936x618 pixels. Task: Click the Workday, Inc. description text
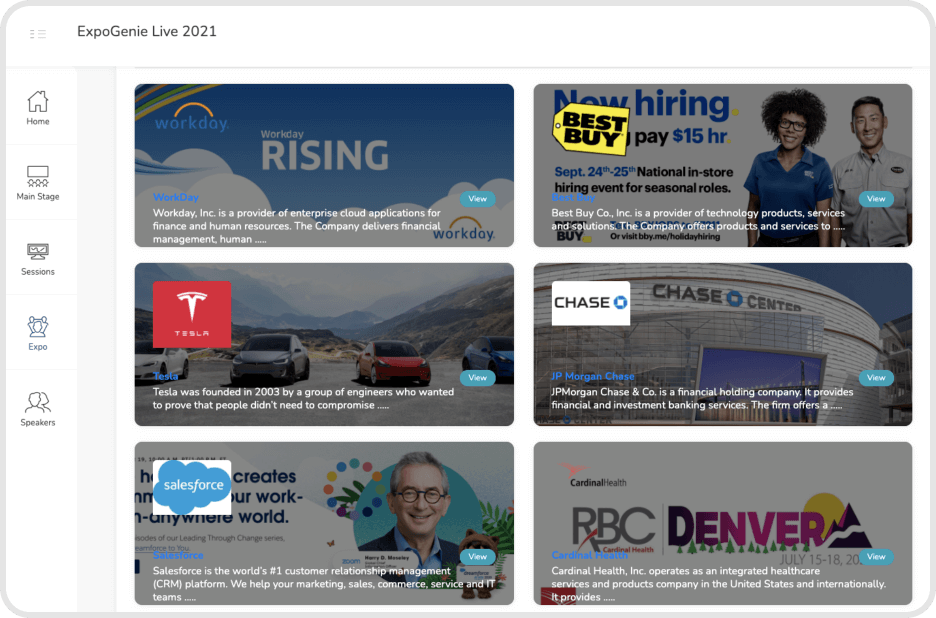point(297,226)
